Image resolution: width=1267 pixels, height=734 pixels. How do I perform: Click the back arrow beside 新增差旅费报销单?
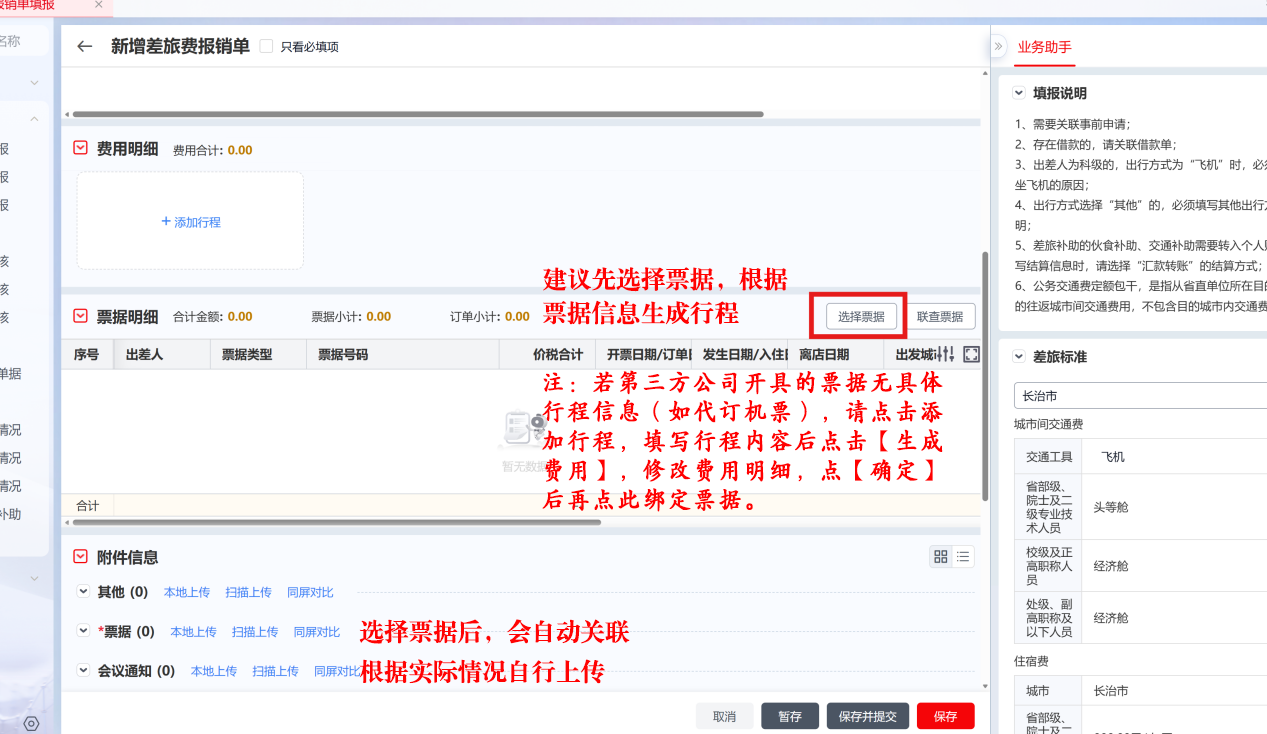click(85, 46)
